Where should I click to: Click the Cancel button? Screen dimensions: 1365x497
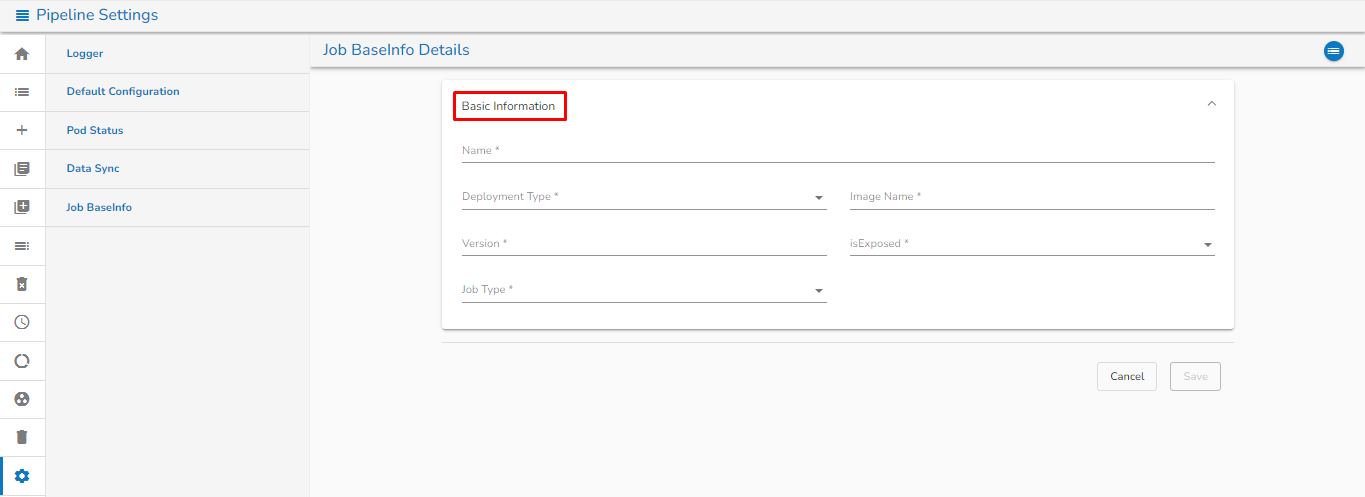pyautogui.click(x=1127, y=376)
